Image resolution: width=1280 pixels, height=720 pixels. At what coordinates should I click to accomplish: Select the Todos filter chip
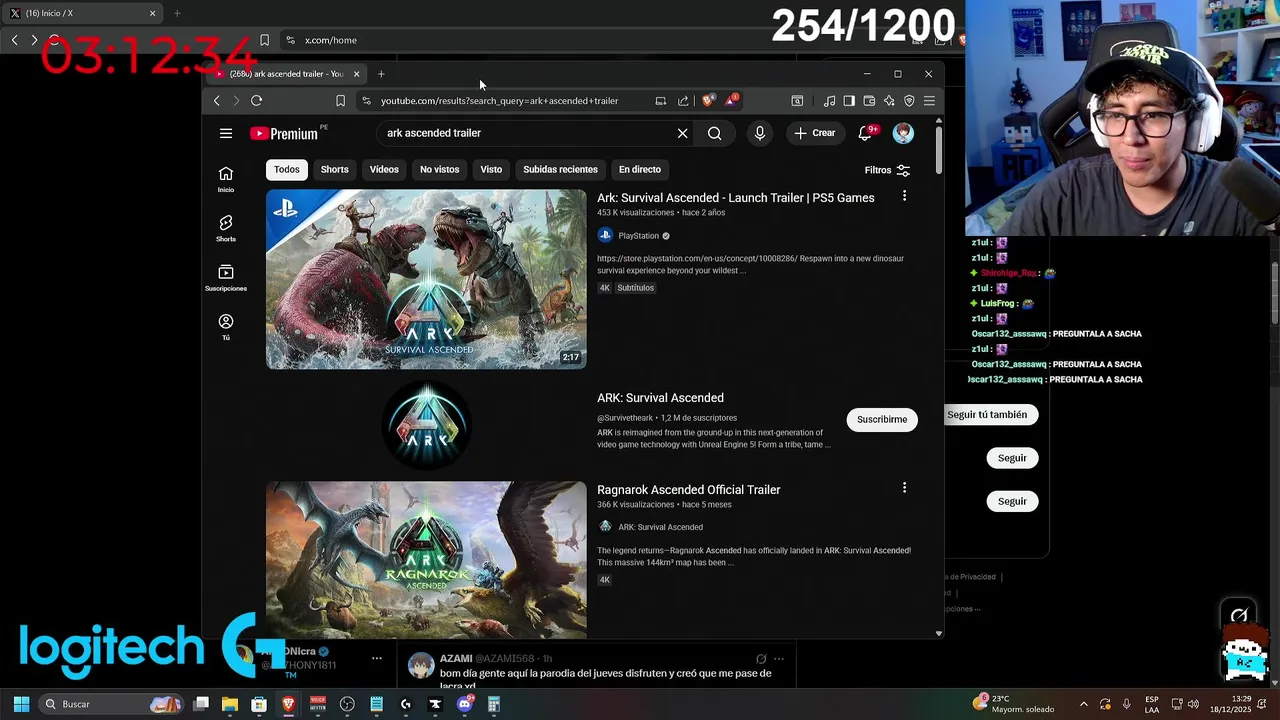coord(286,169)
